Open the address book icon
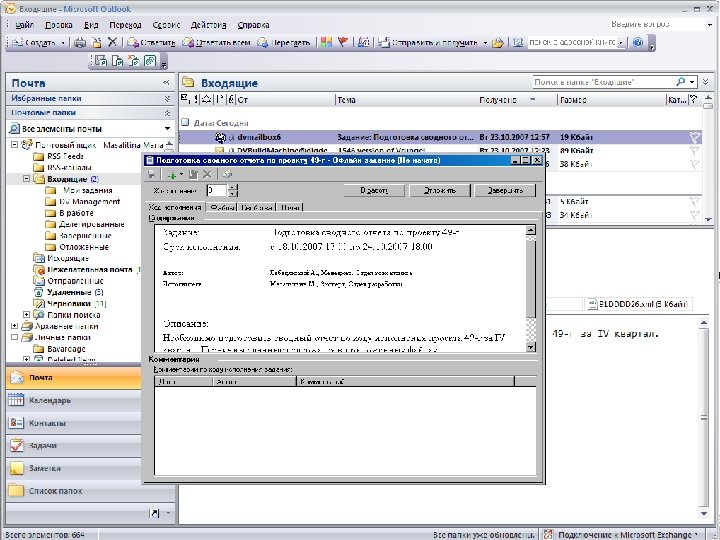The height and width of the screenshot is (540, 720). pos(518,43)
